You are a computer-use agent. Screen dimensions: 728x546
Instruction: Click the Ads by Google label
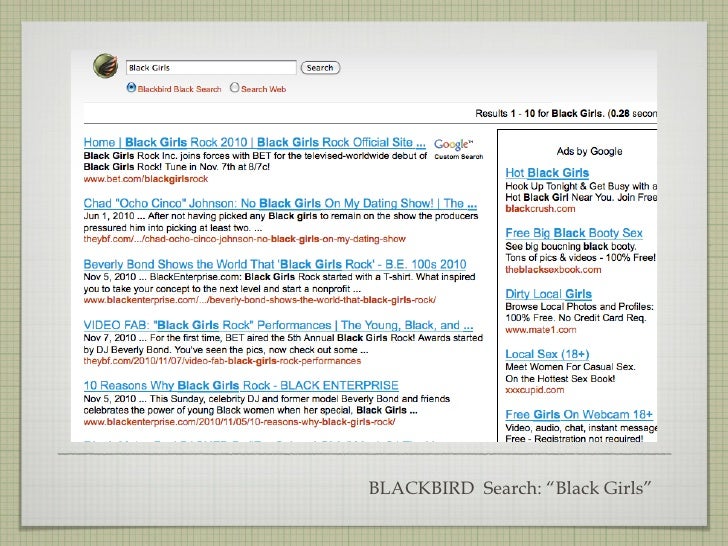pyautogui.click(x=589, y=151)
